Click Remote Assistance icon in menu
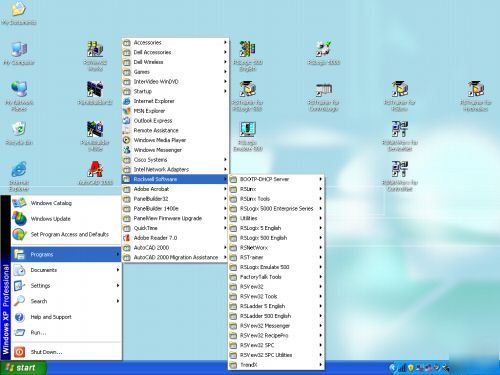 coord(127,130)
